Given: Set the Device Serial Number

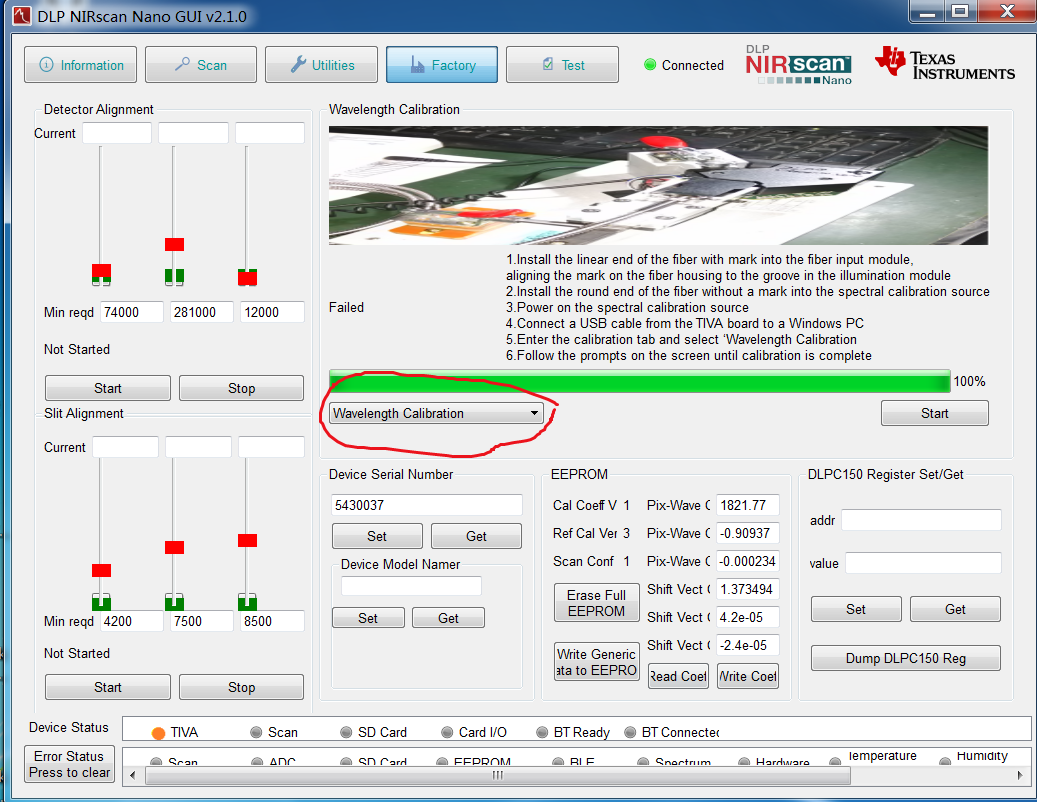Looking at the screenshot, I should pos(377,536).
